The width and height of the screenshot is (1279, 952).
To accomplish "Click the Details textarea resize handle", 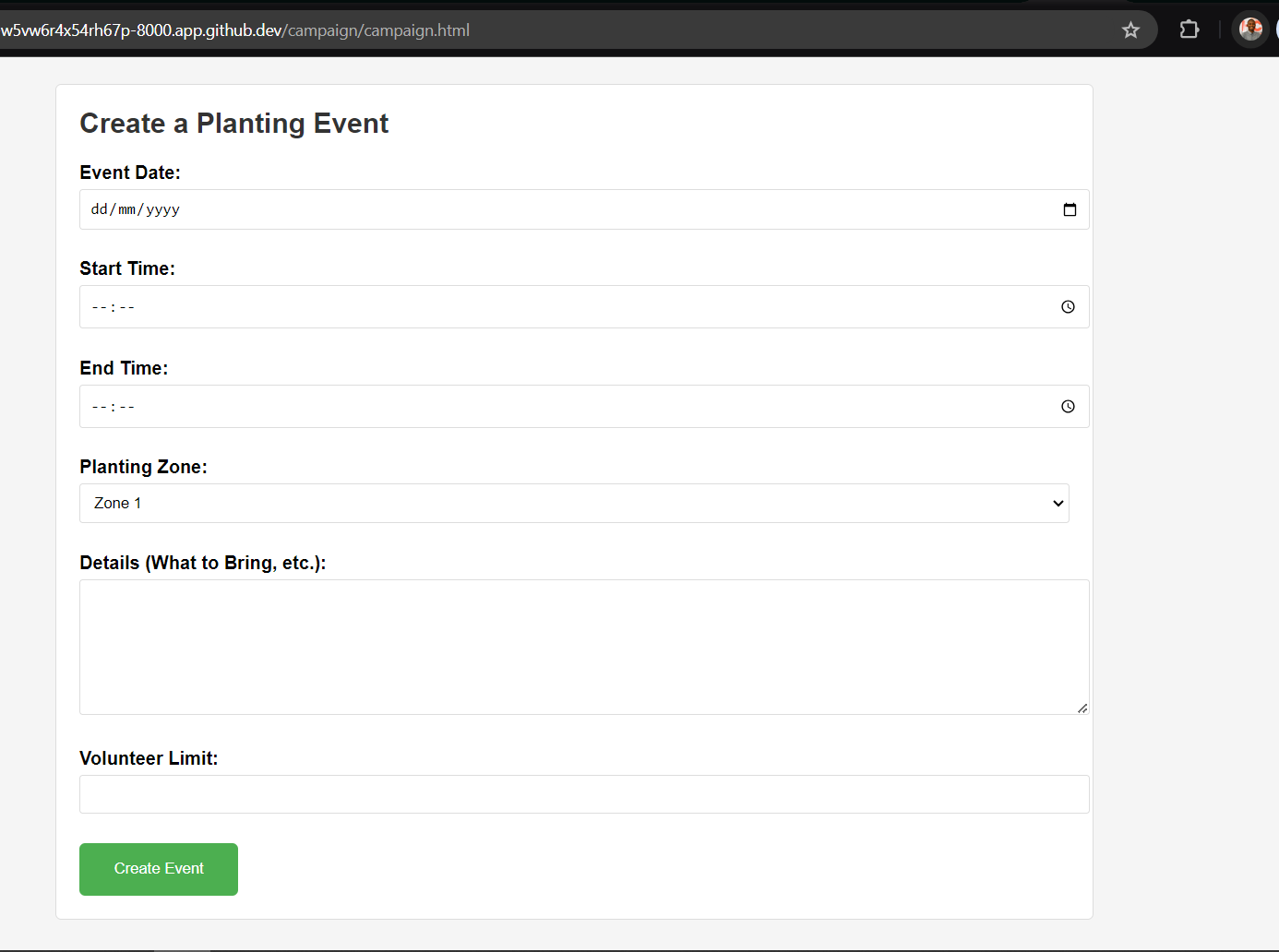I will point(1082,708).
